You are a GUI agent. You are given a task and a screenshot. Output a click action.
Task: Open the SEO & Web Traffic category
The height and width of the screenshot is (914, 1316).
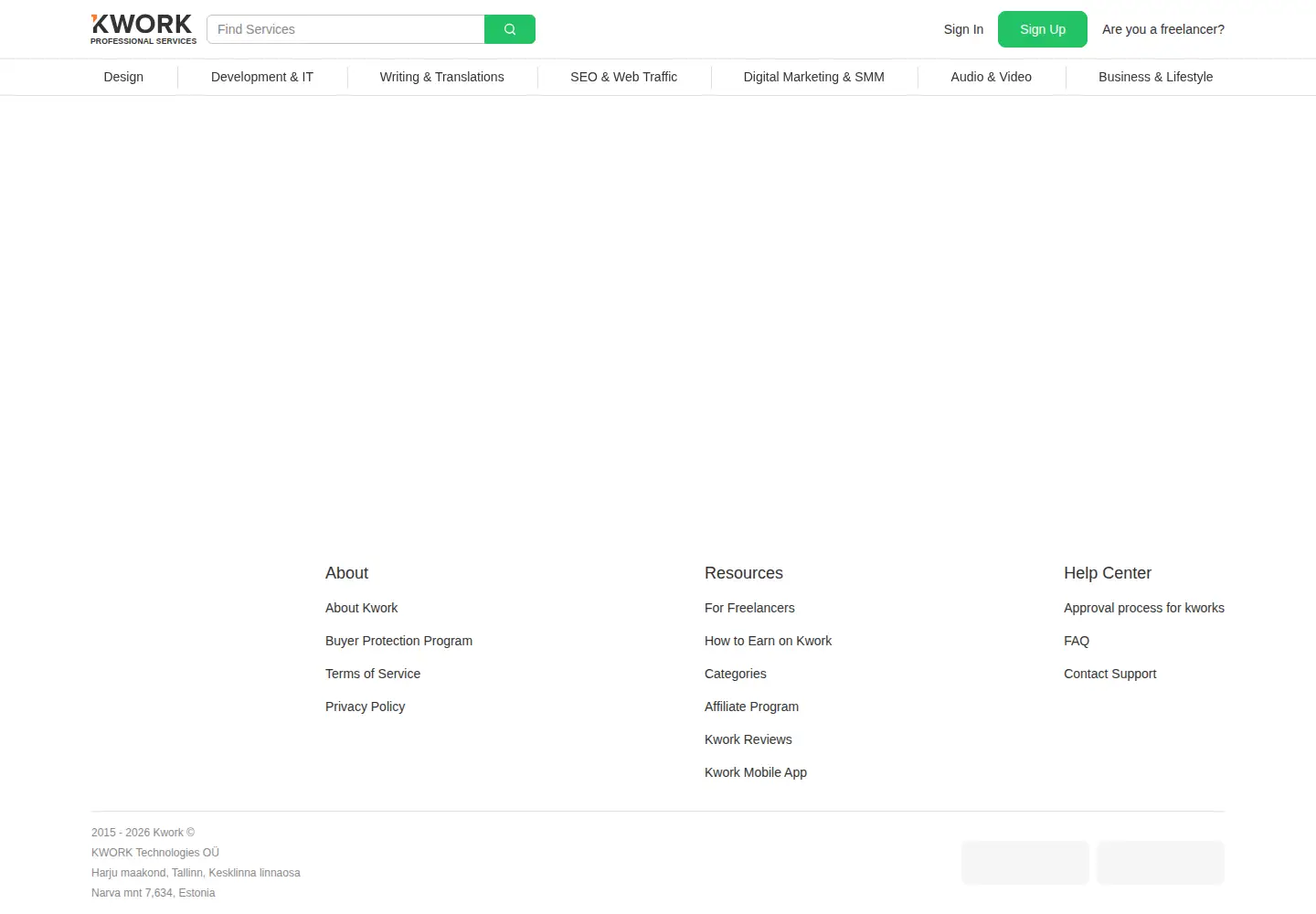tap(624, 77)
